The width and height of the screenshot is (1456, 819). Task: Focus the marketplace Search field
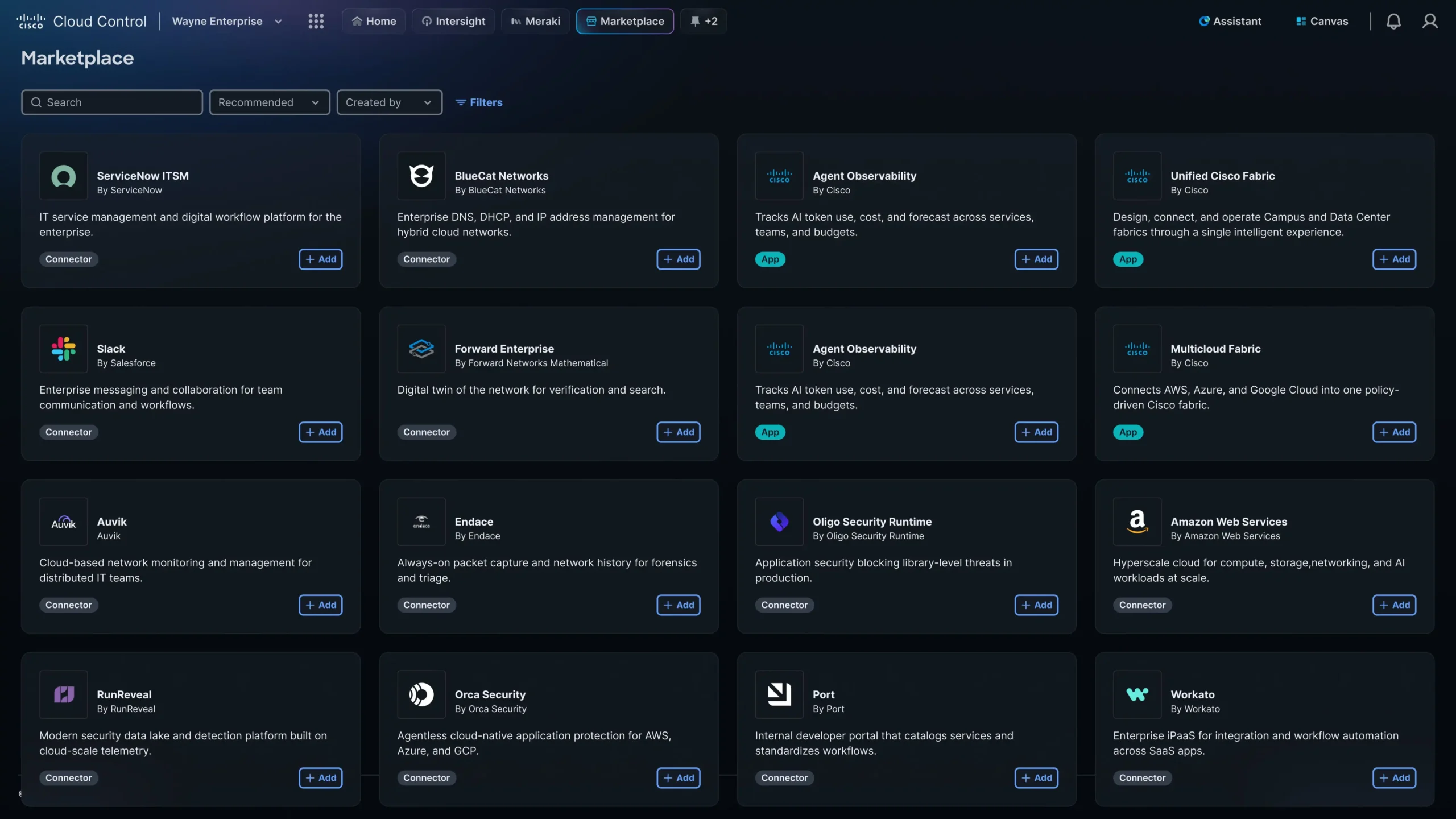(x=112, y=102)
